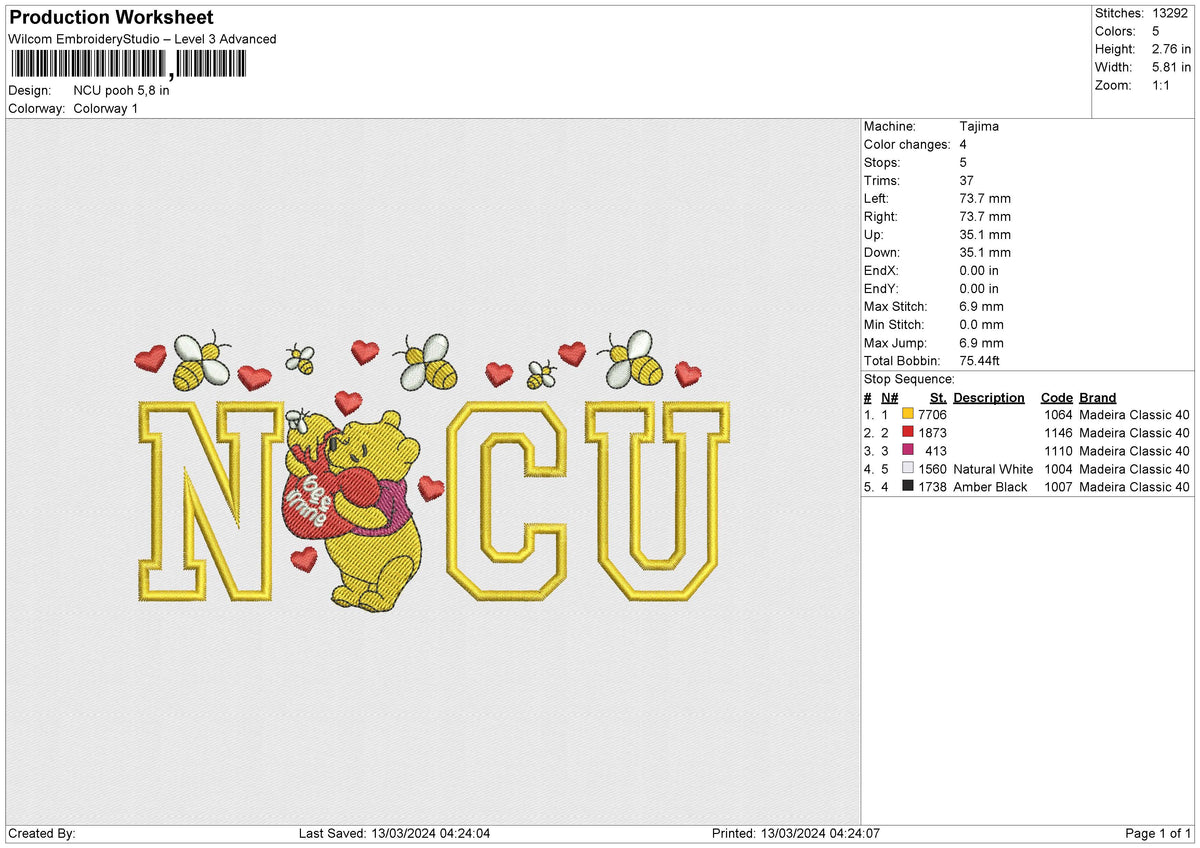Click stitch count 413 in stop 3
Image resolution: width=1200 pixels, height=848 pixels.
[936, 450]
